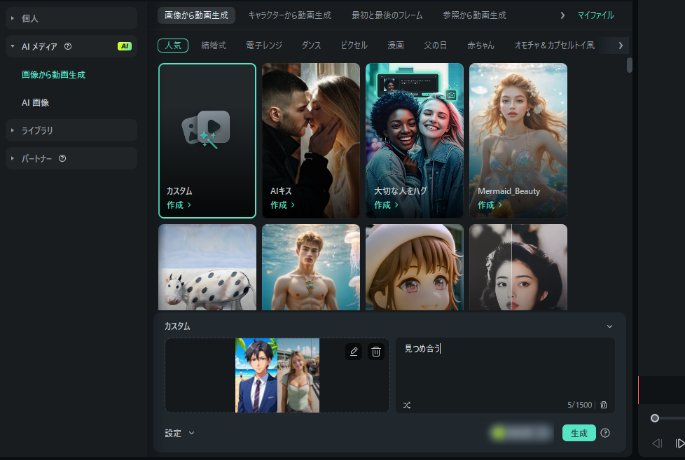Select 父の日 category tag
The image size is (685, 460).
(x=435, y=45)
